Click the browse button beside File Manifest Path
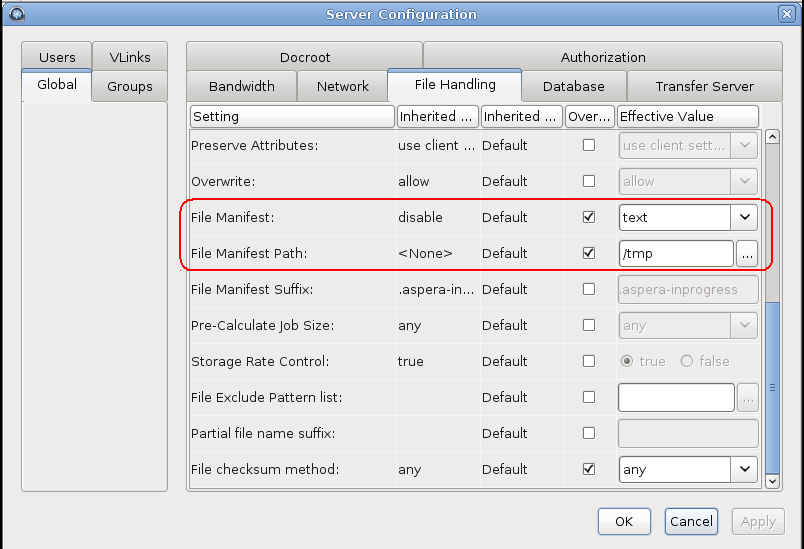The width and height of the screenshot is (804, 549). click(x=747, y=254)
